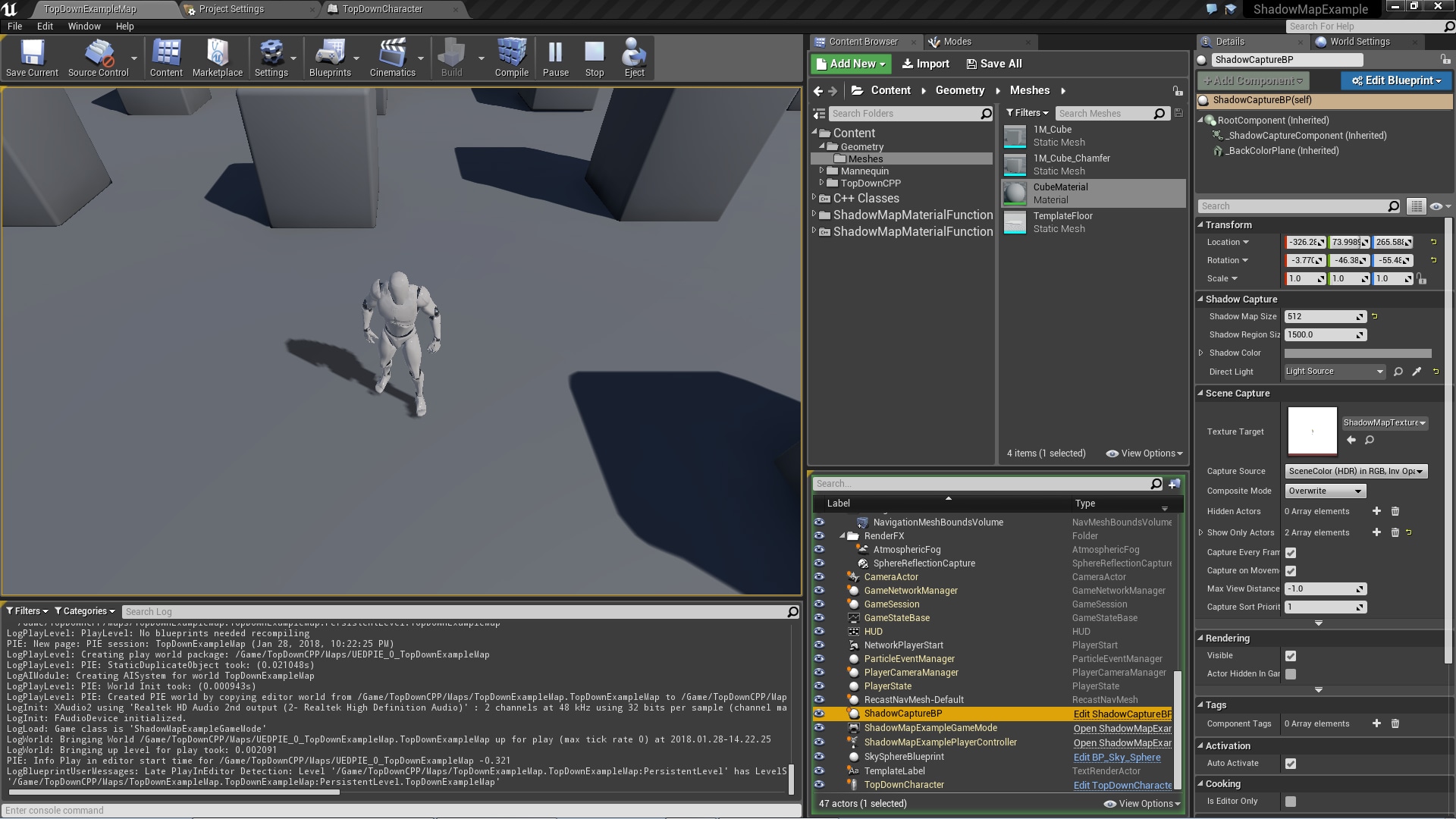
Task: Click the Add New button
Action: (x=851, y=64)
